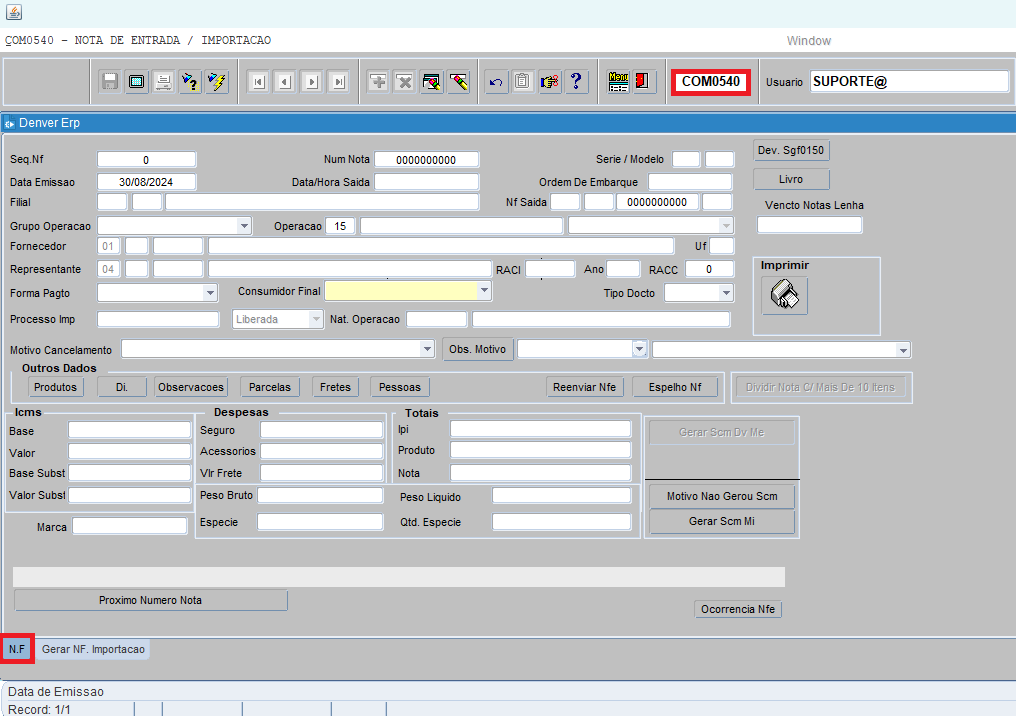Switch to Gerar NF. Importacao tab
The width and height of the screenshot is (1016, 716).
(x=93, y=649)
